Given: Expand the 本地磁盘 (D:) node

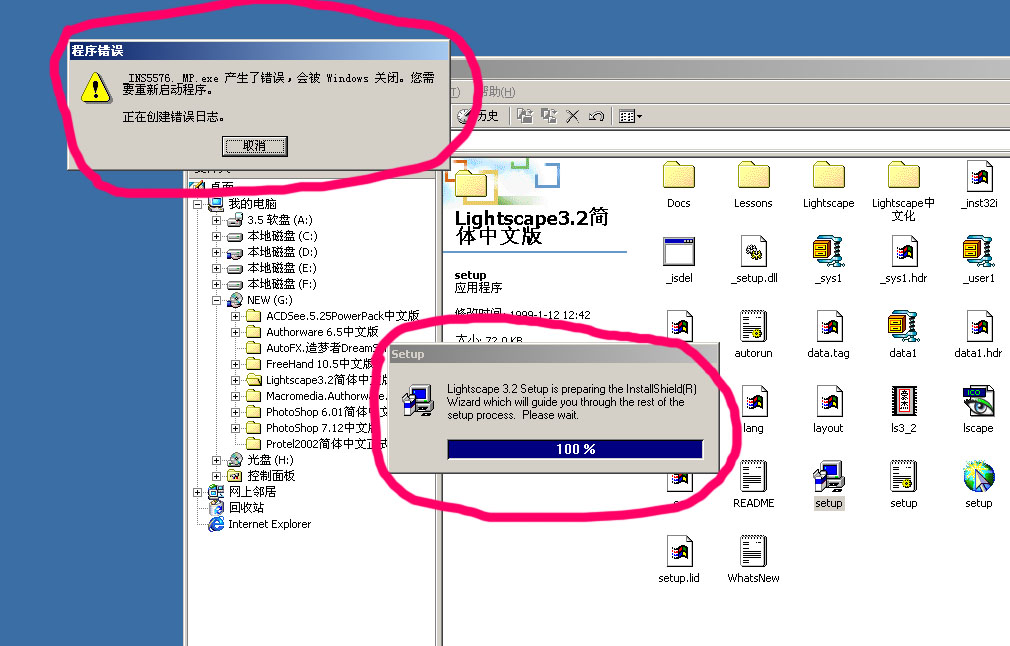Looking at the screenshot, I should tap(216, 252).
